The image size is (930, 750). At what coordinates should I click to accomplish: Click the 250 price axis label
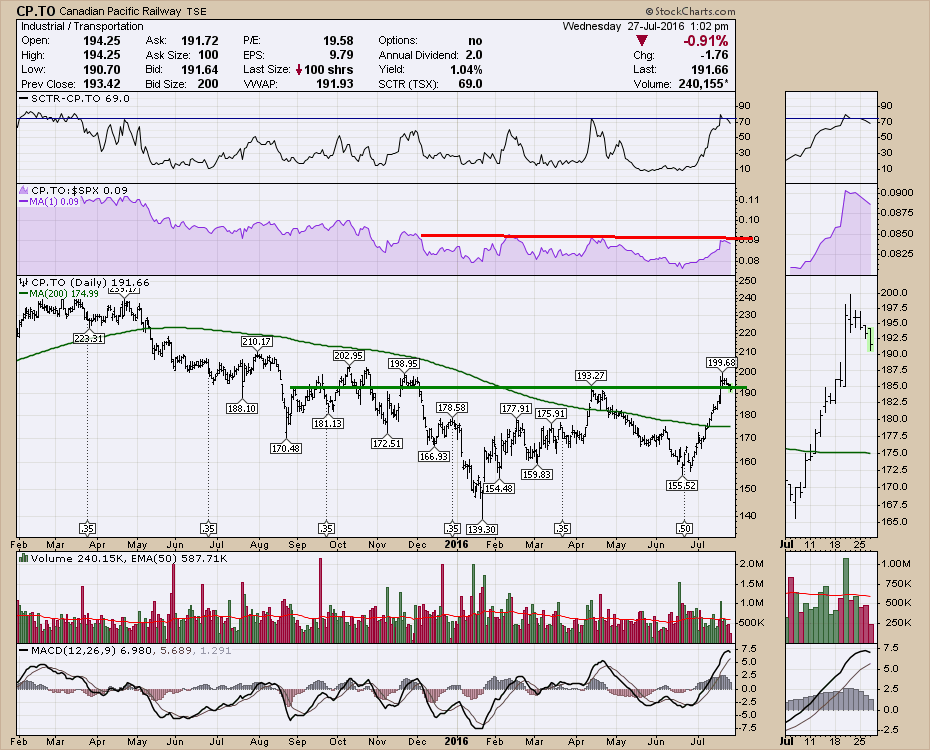(748, 280)
